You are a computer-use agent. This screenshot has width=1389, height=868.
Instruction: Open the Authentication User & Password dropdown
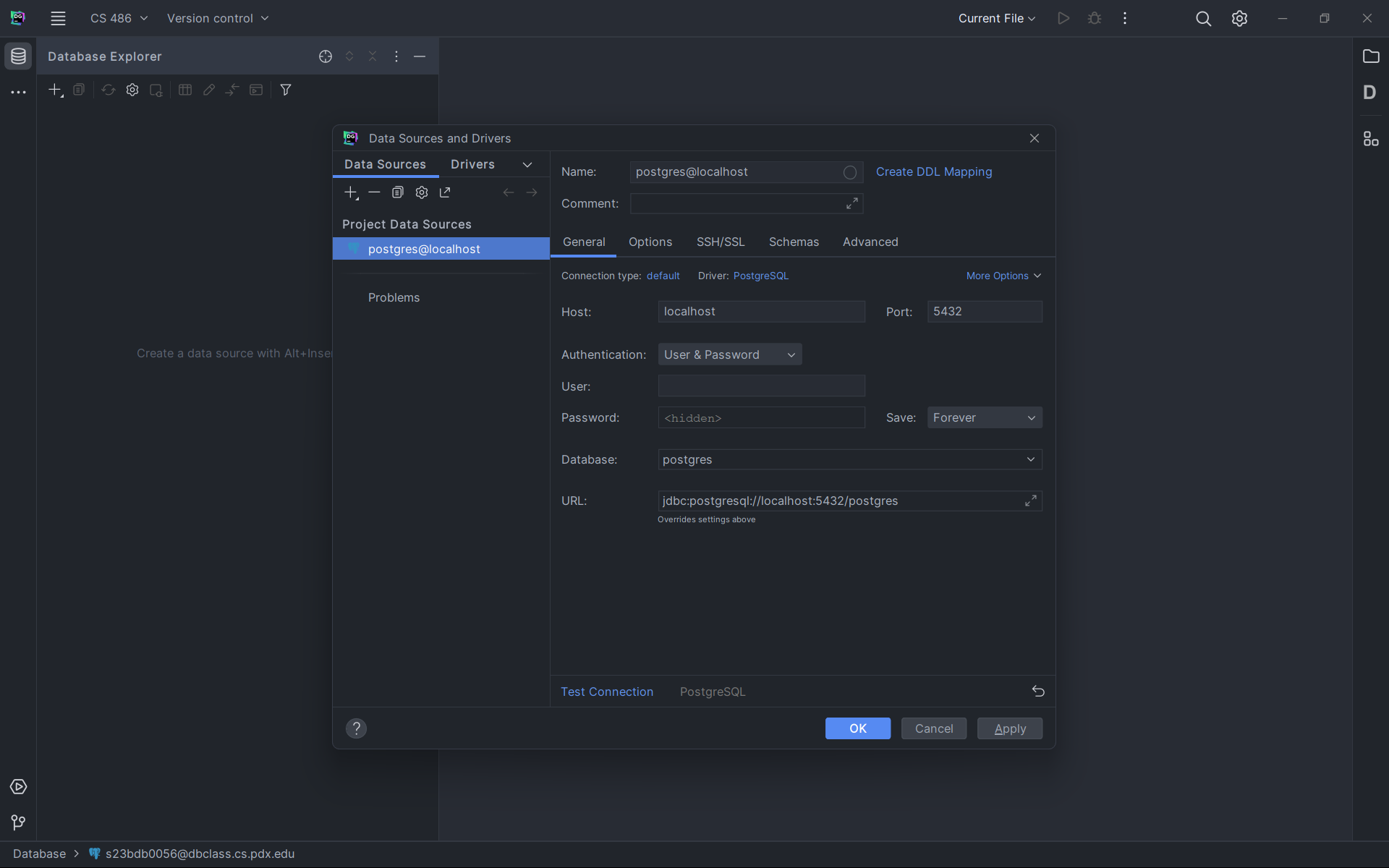click(x=729, y=354)
